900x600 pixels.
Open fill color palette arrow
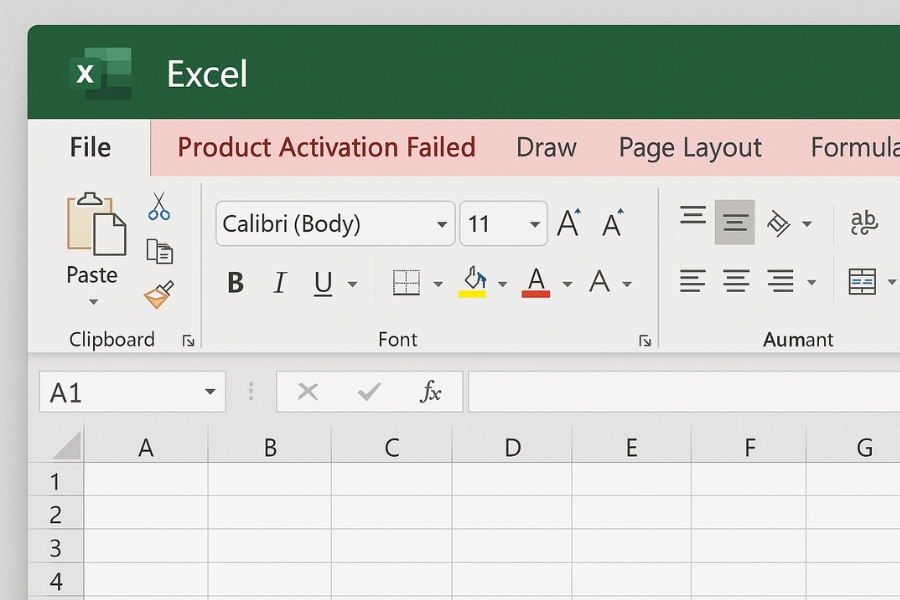click(502, 284)
